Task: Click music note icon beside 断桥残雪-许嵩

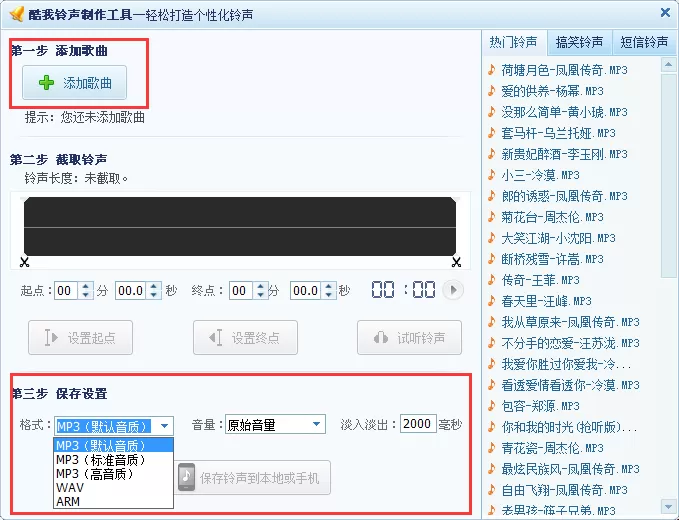Action: click(491, 259)
